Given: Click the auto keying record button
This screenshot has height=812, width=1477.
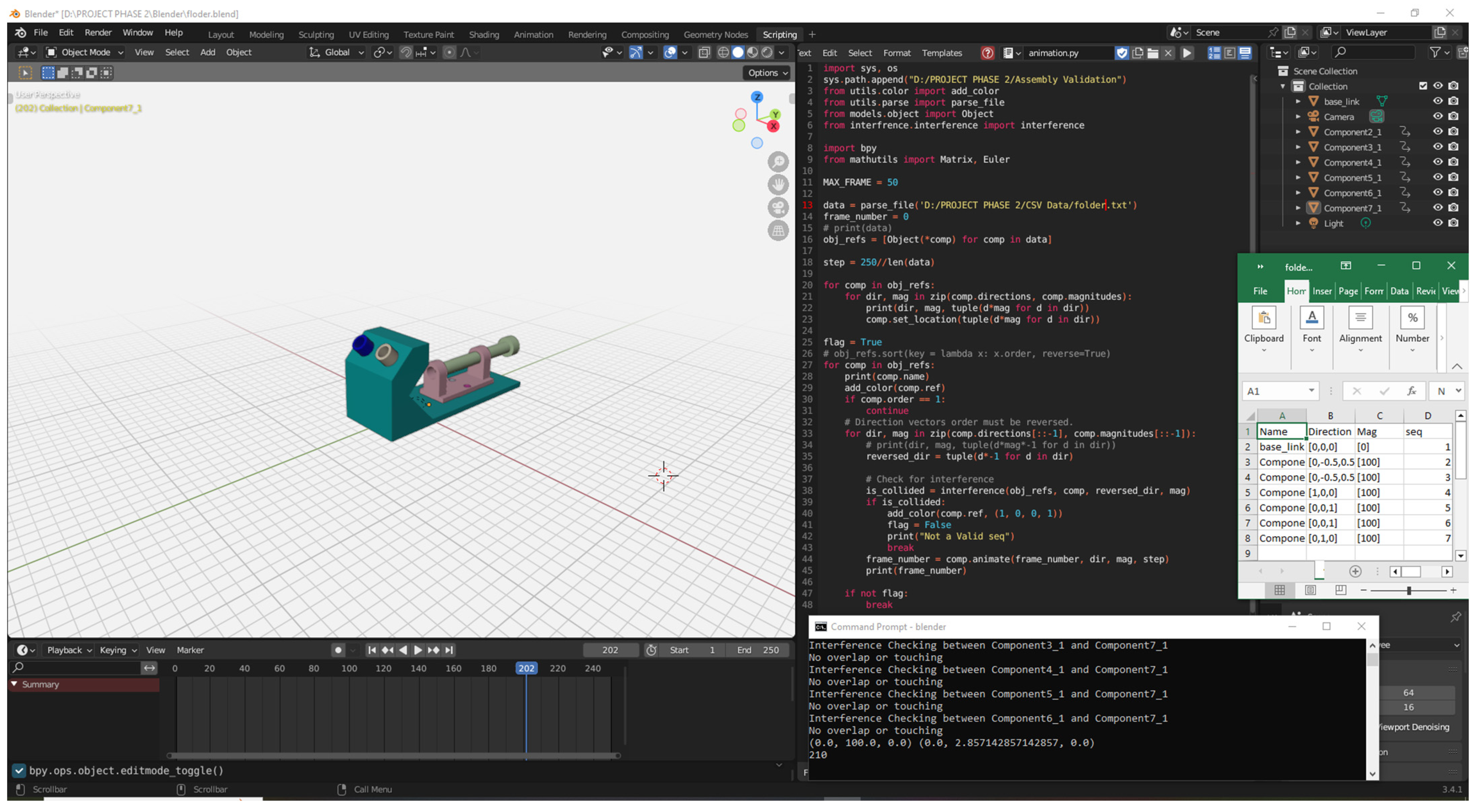Looking at the screenshot, I should click(x=338, y=650).
